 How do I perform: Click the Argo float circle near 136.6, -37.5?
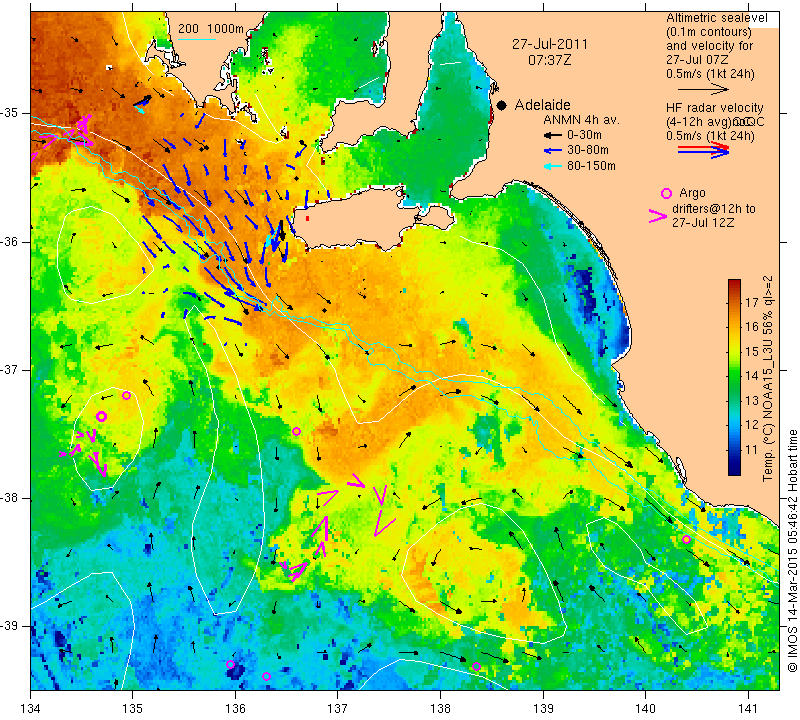[x=296, y=432]
